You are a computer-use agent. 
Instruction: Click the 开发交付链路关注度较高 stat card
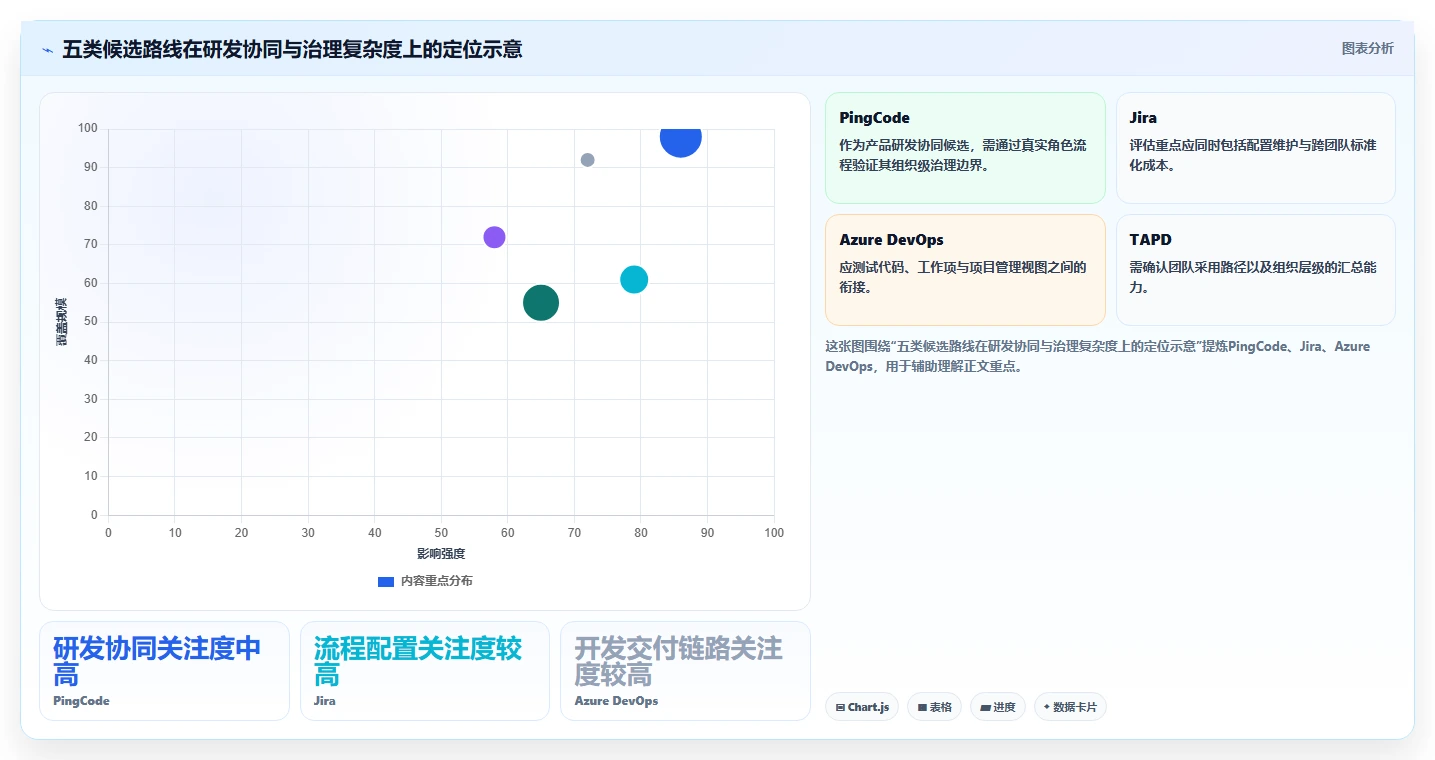(x=685, y=671)
